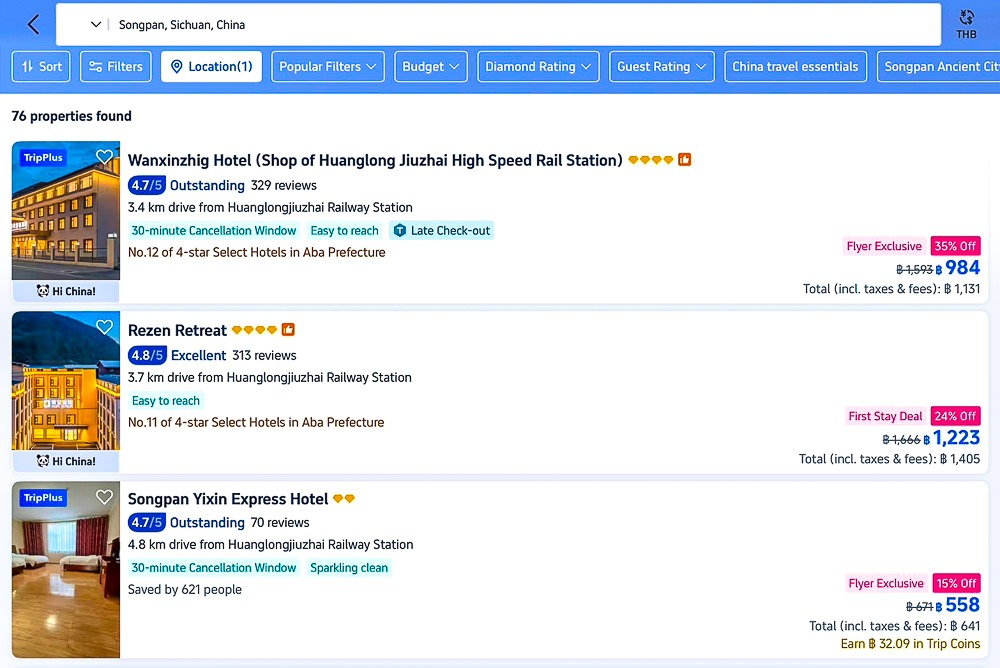Open the Location(1) filter

[x=211, y=67]
